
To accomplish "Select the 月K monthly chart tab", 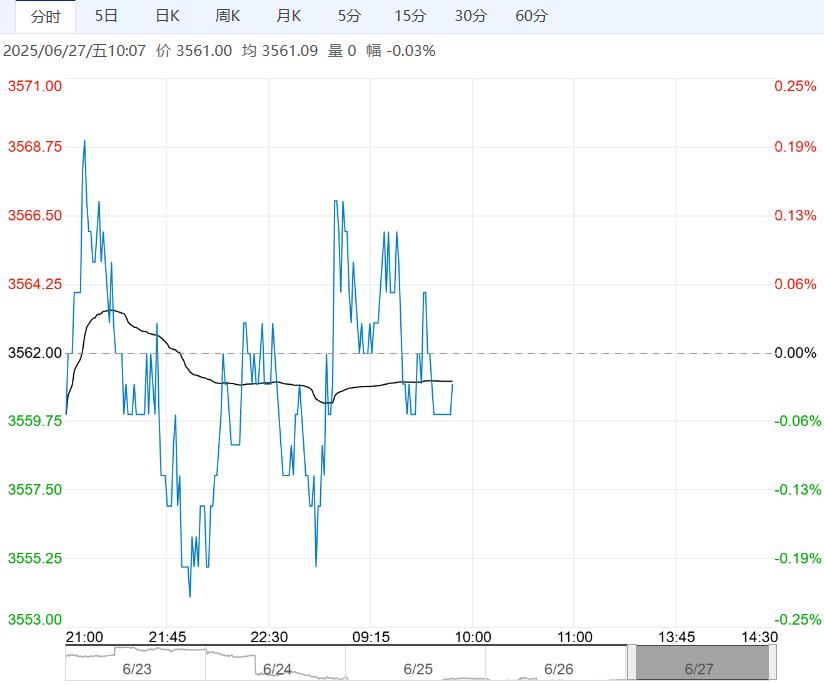I will [289, 16].
